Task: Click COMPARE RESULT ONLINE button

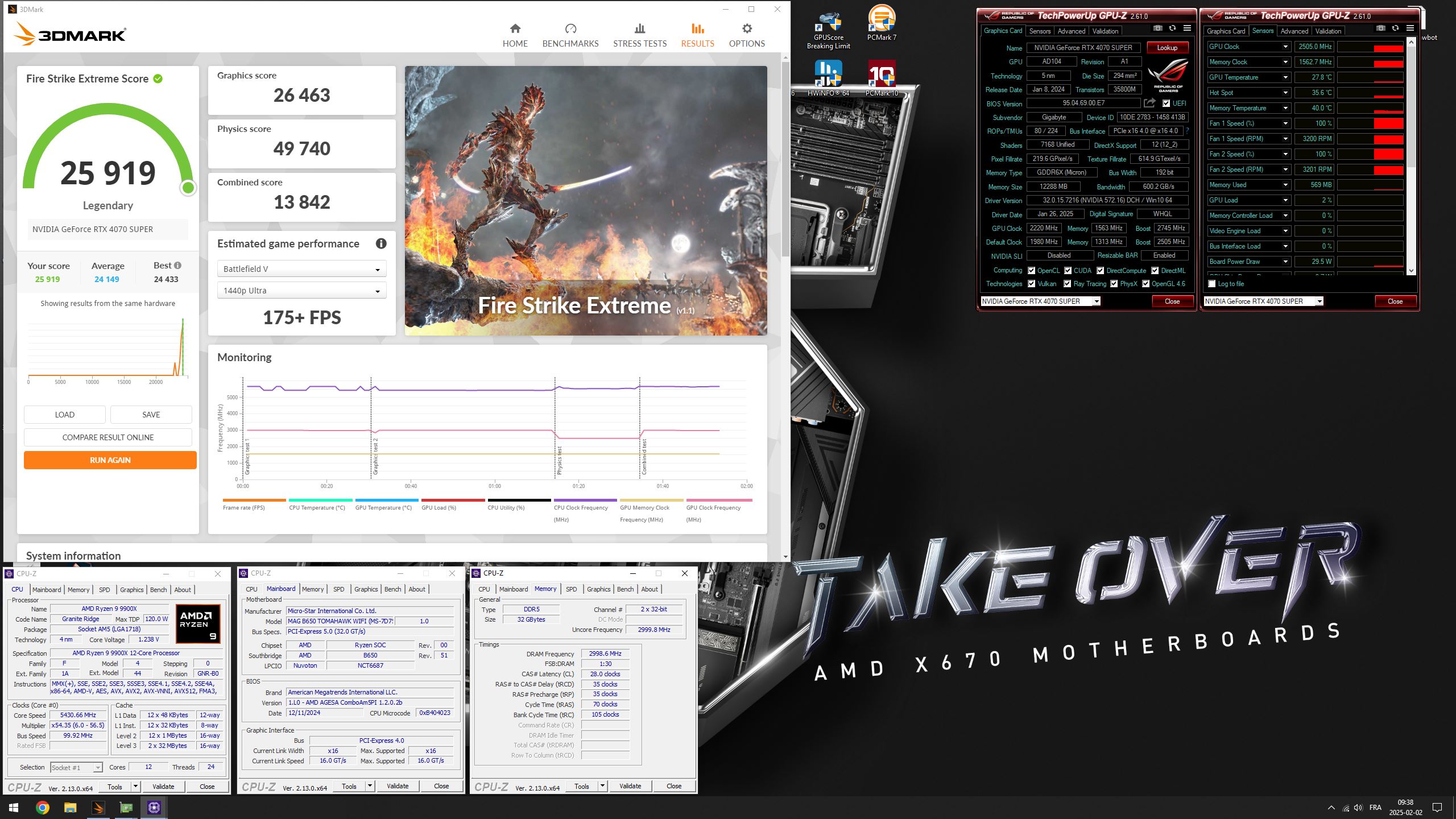Action: click(108, 437)
